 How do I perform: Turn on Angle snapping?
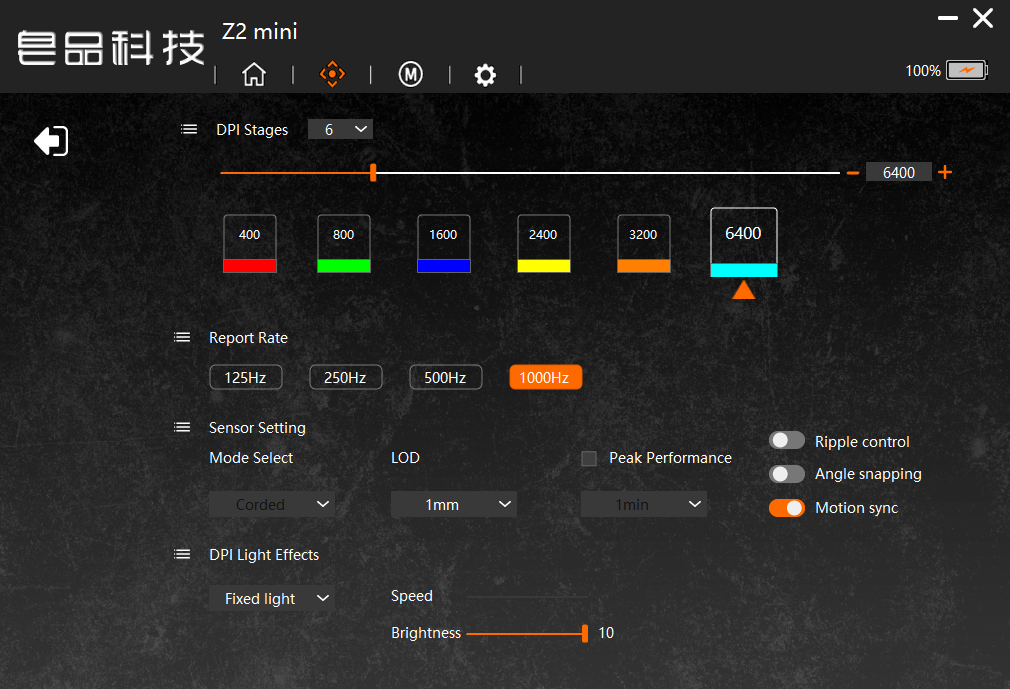coord(787,474)
